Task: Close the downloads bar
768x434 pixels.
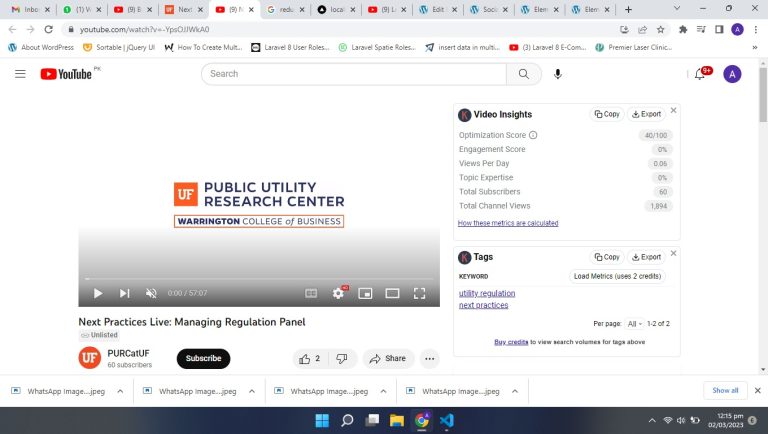Action: (757, 390)
